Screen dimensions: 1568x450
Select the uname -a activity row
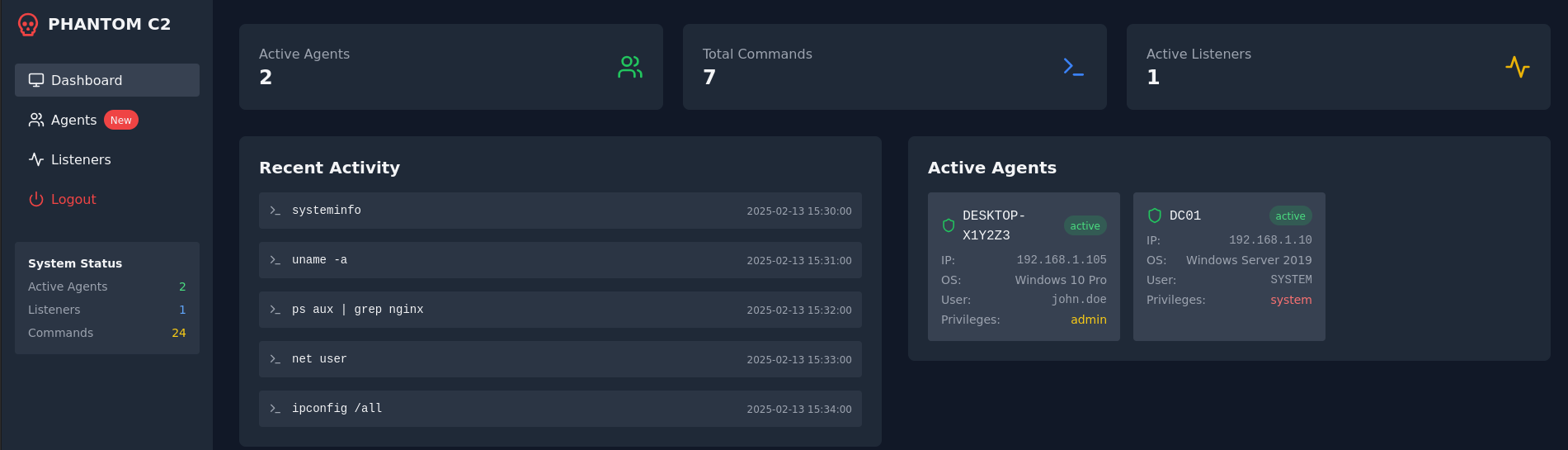[x=560, y=260]
